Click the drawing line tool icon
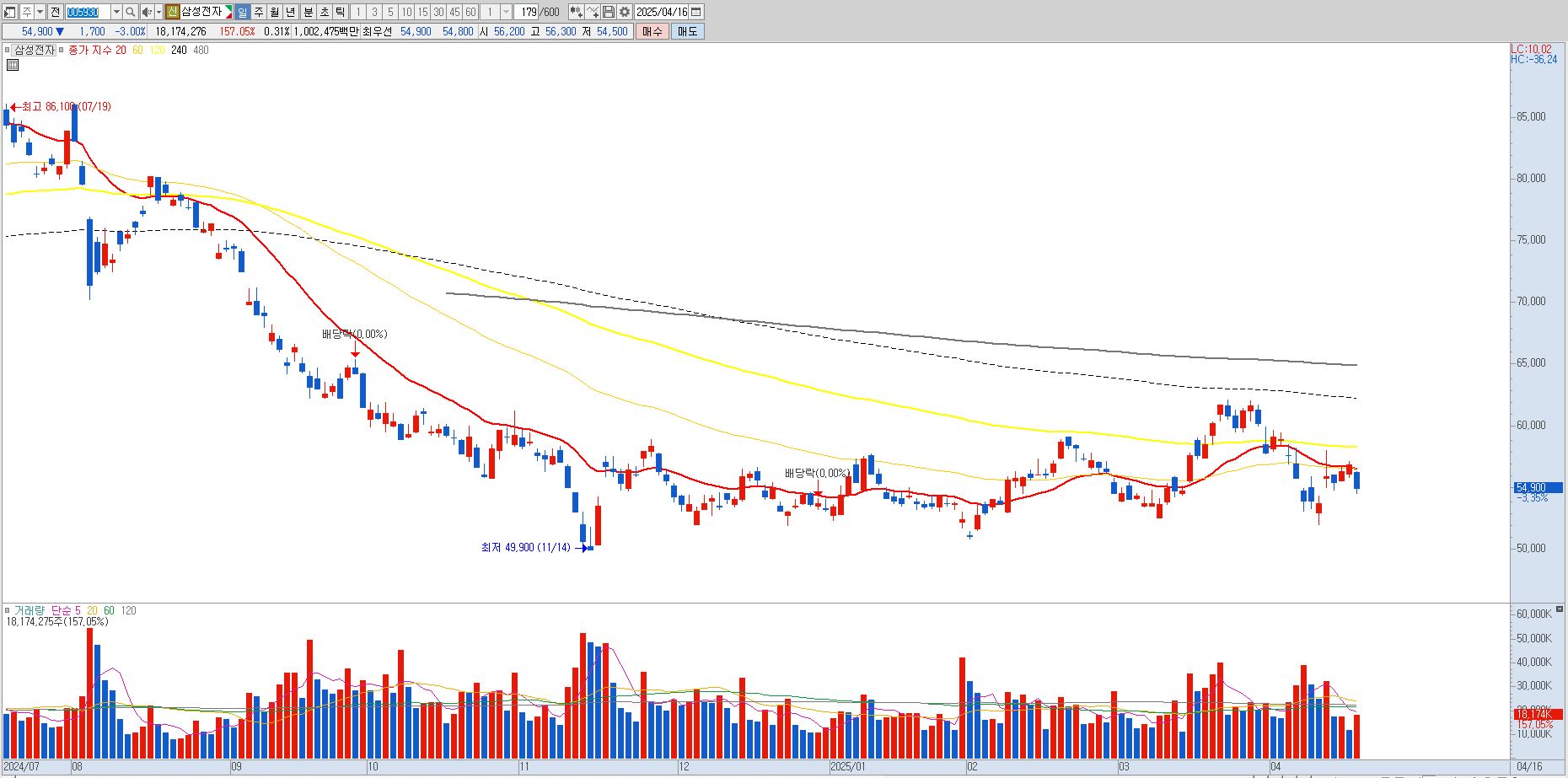This screenshot has height=778, width=1568. [593, 12]
